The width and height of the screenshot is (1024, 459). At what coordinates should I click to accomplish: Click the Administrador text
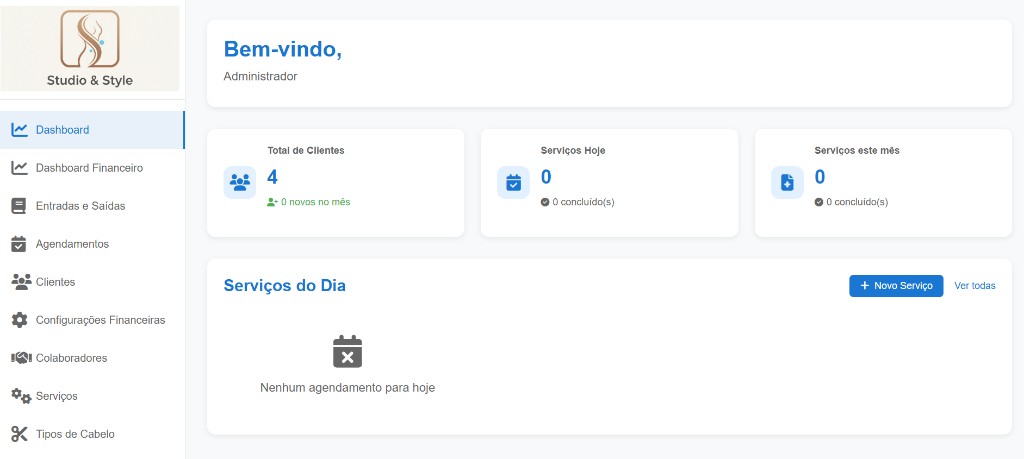point(261,76)
